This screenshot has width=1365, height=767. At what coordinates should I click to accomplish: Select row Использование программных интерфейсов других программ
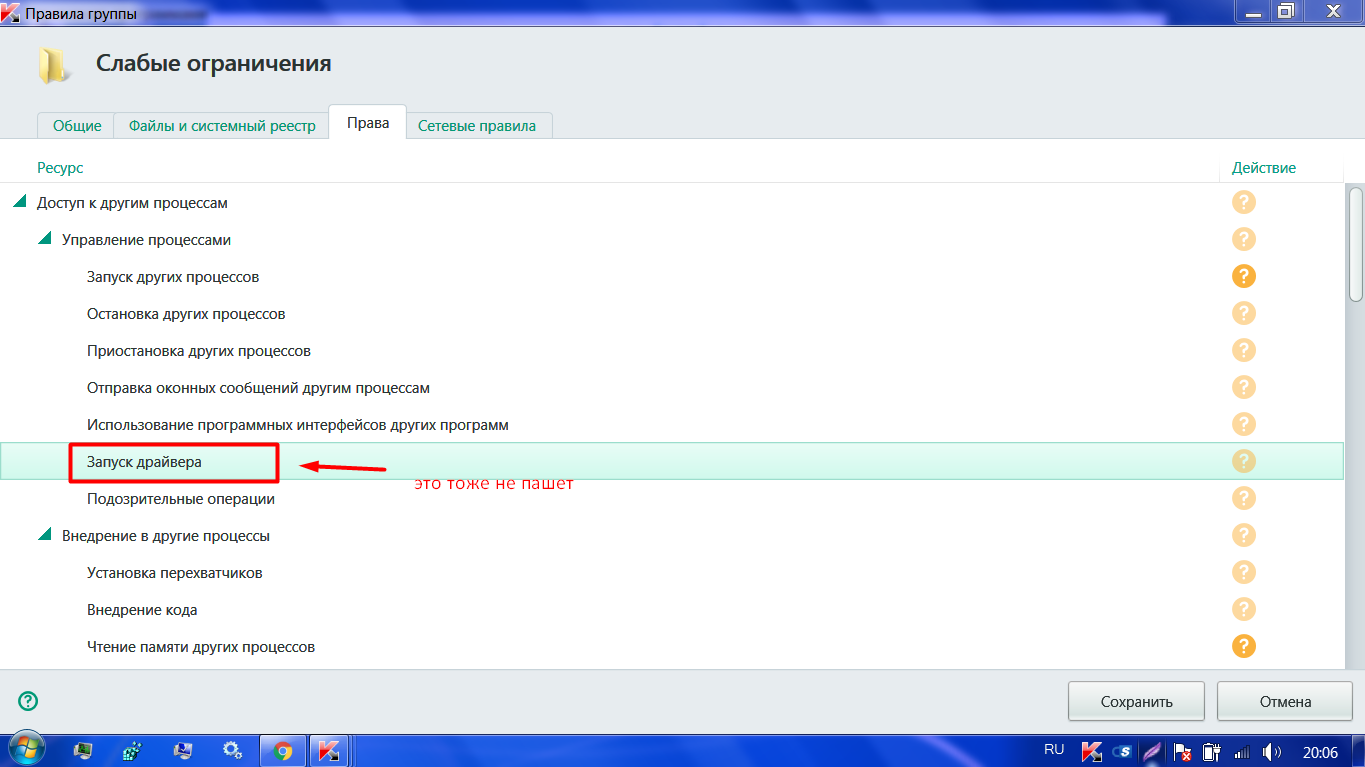pyautogui.click(x=672, y=425)
